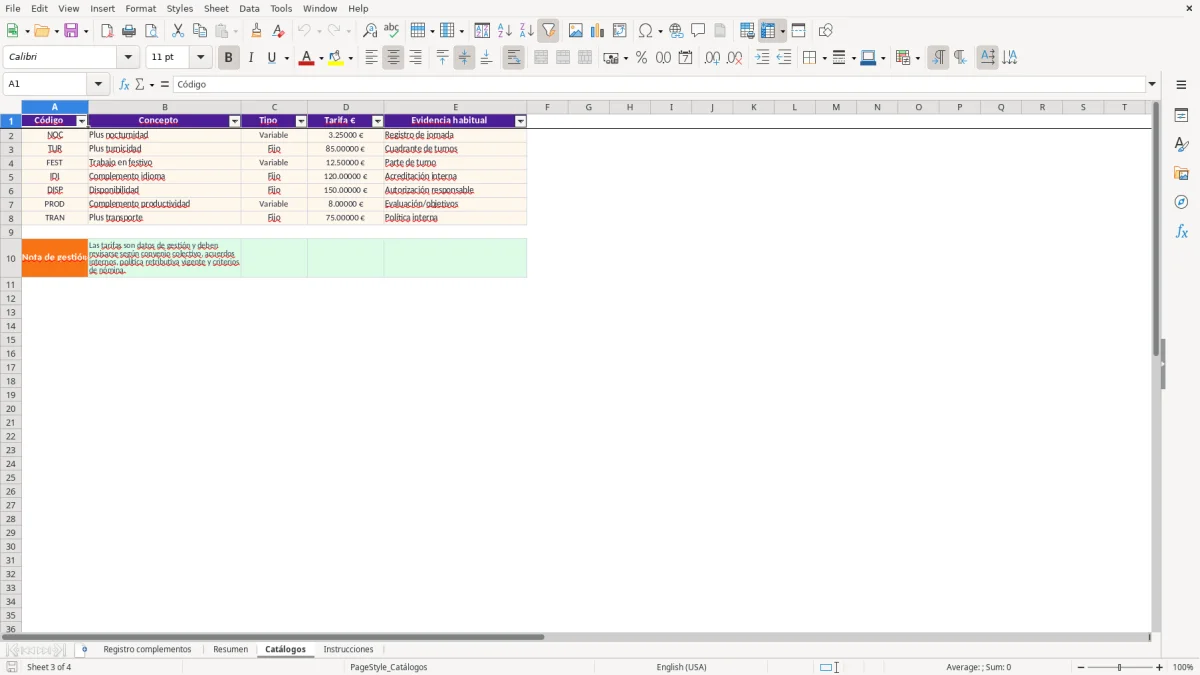This screenshot has height=675, width=1200.
Task: Select cell Plus nocturnidad
Action: [x=164, y=135]
